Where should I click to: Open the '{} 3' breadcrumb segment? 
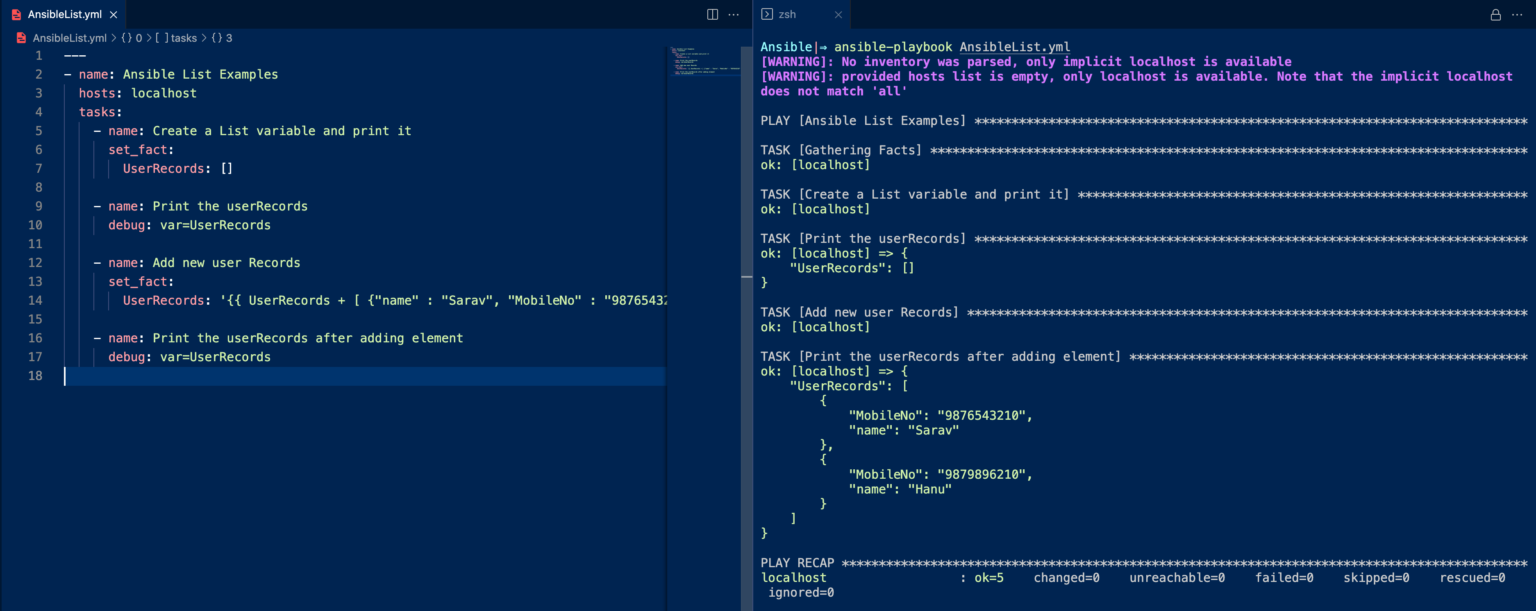tap(221, 37)
